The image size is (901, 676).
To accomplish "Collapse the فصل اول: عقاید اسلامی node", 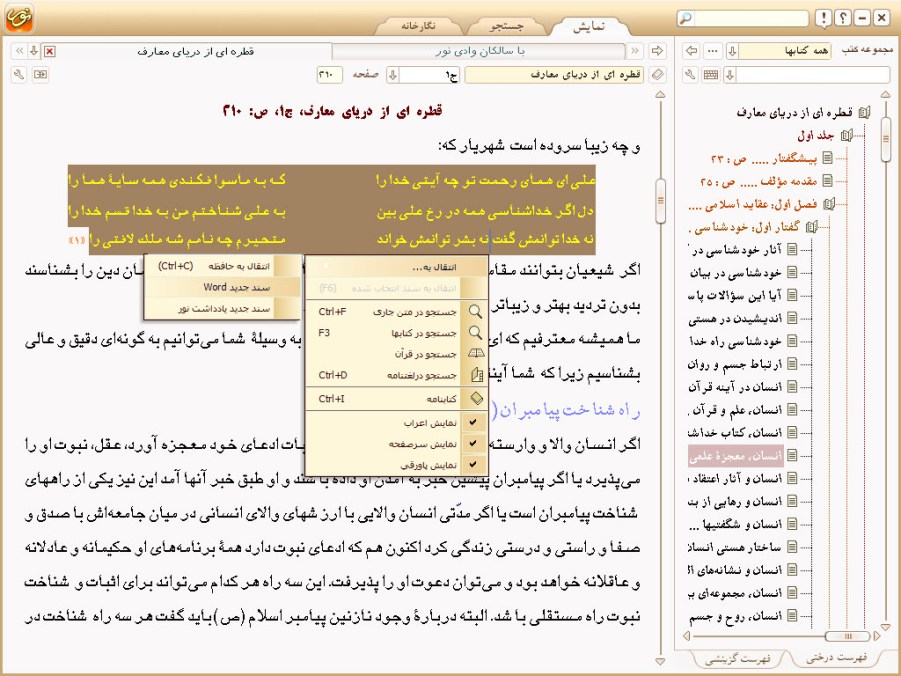I will [x=829, y=204].
